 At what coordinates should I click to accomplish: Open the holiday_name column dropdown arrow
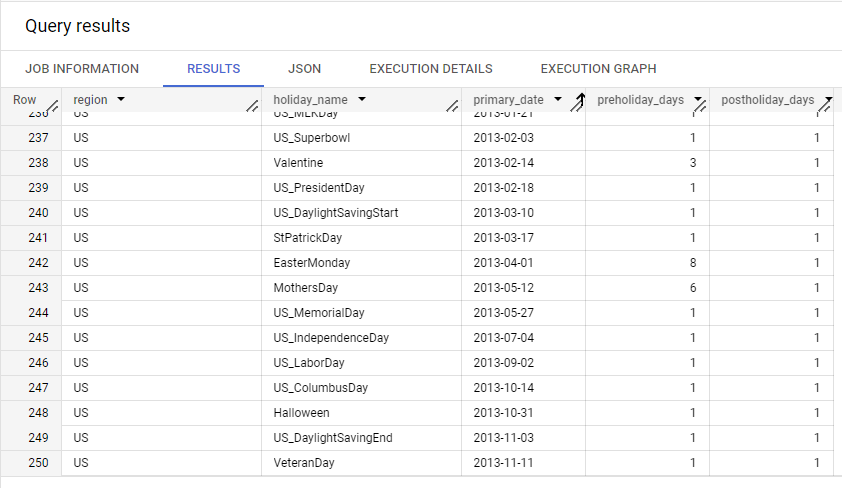[361, 100]
